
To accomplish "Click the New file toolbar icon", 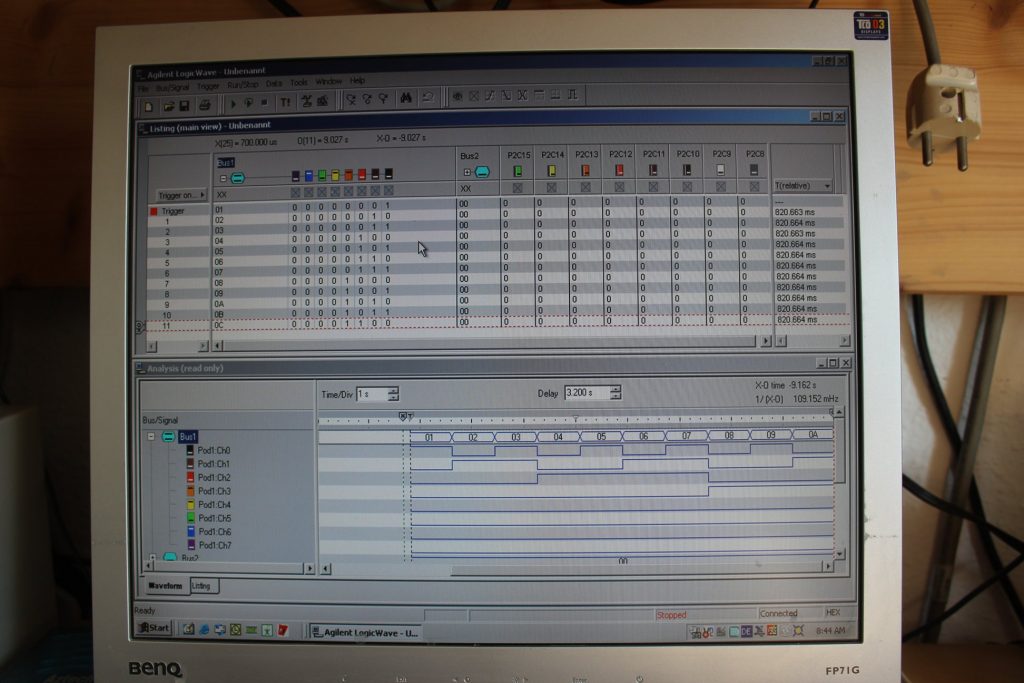I will coord(149,103).
